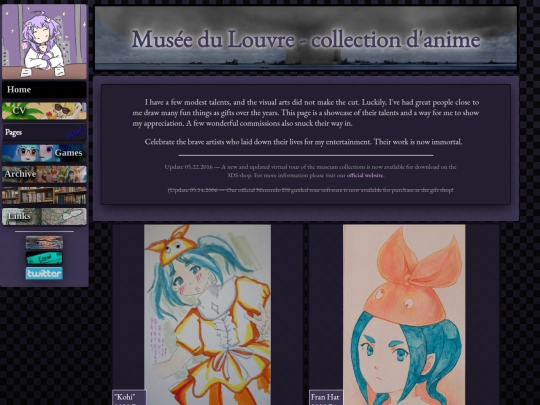540x405 pixels.
Task: Open the CV page banner
Action: point(44,111)
